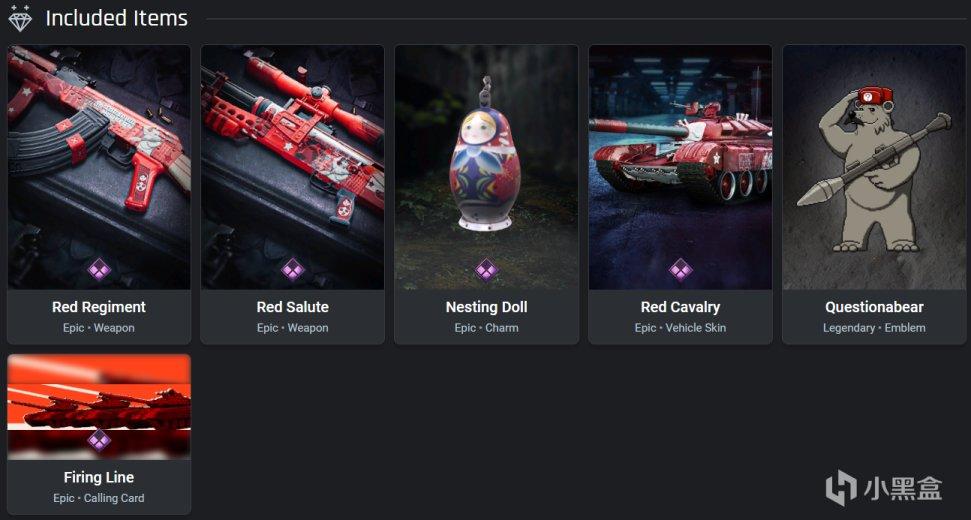Image resolution: width=971 pixels, height=520 pixels.
Task: Open the Questionabear emblem image
Action: click(x=874, y=167)
